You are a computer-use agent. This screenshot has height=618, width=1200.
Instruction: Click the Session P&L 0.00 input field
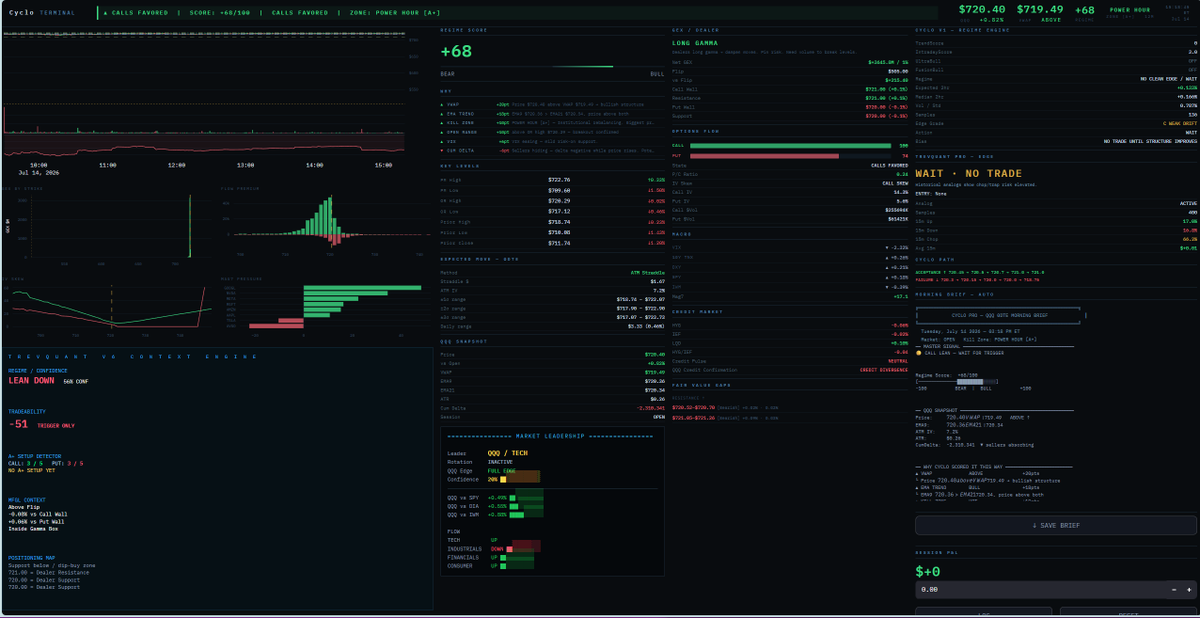(x=1040, y=590)
